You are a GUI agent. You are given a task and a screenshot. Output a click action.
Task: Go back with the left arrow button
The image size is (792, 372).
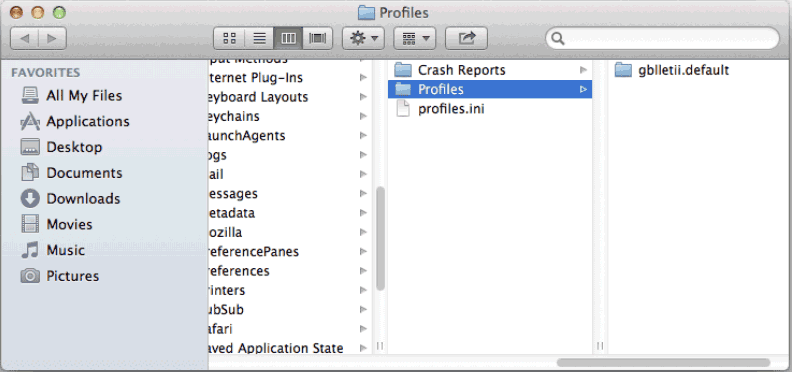25,38
